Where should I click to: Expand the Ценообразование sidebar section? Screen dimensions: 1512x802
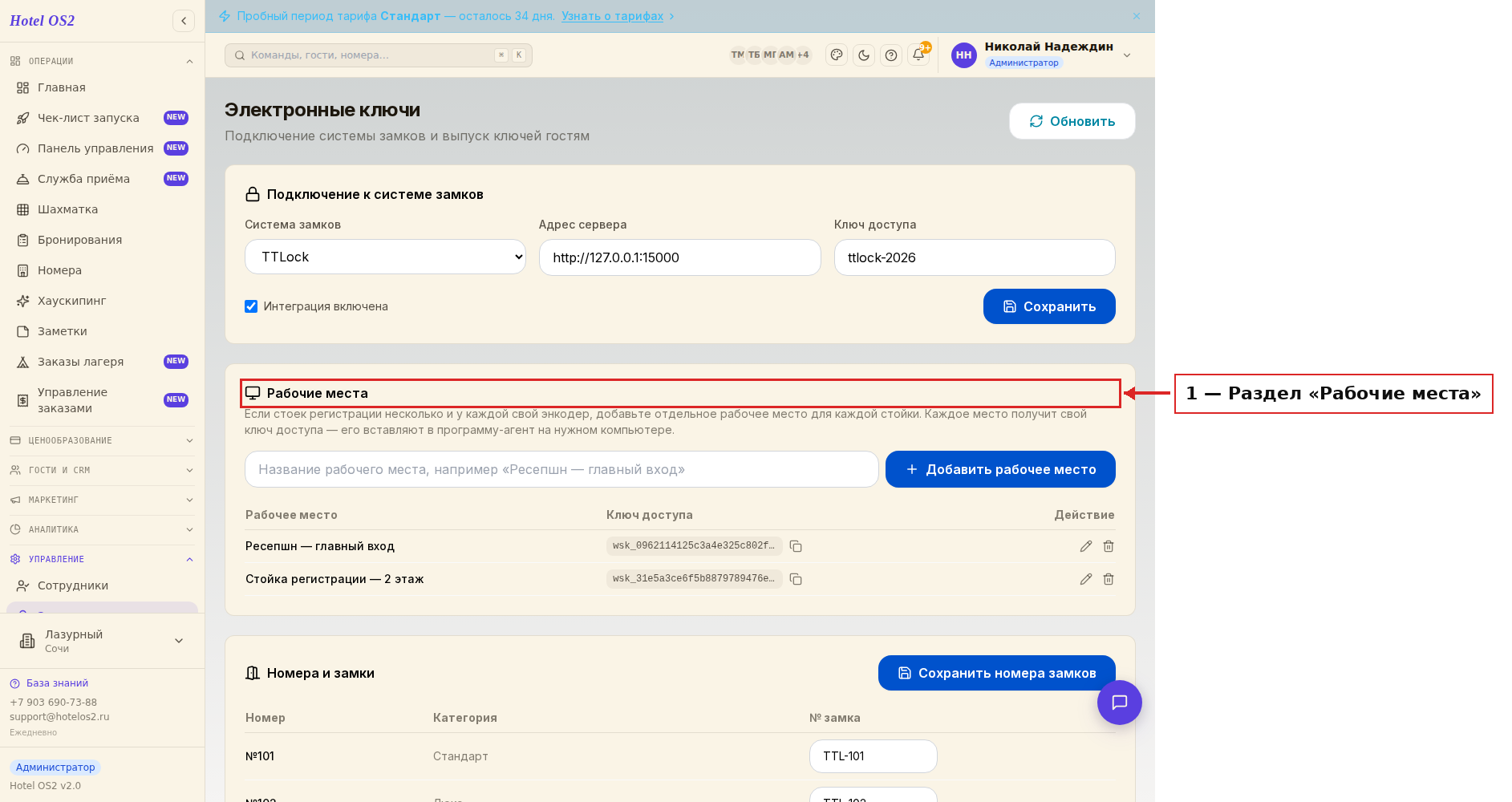(102, 440)
